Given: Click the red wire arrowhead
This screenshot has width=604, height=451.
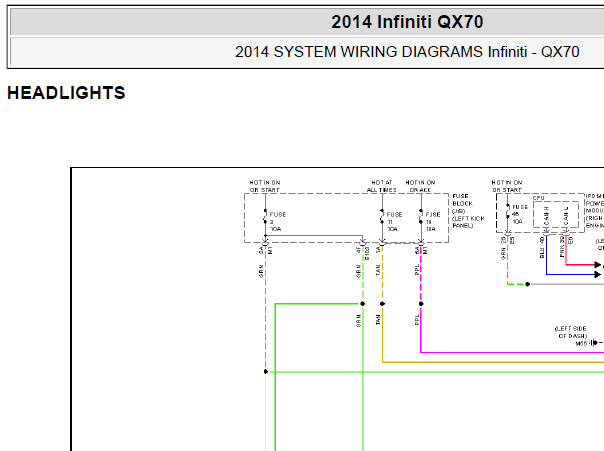Looking at the screenshot, I should [597, 265].
